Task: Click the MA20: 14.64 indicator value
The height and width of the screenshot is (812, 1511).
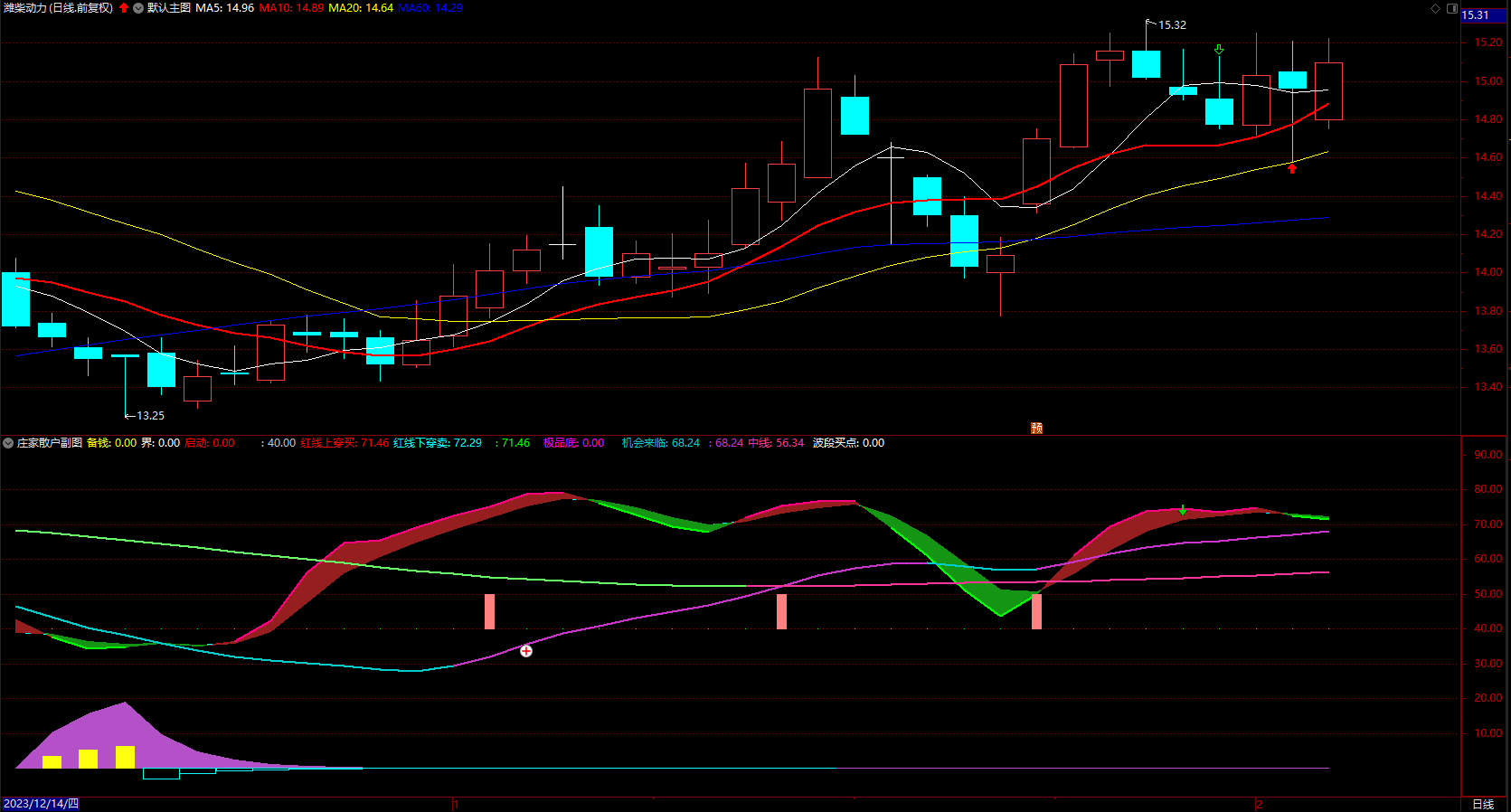Action: tap(361, 8)
